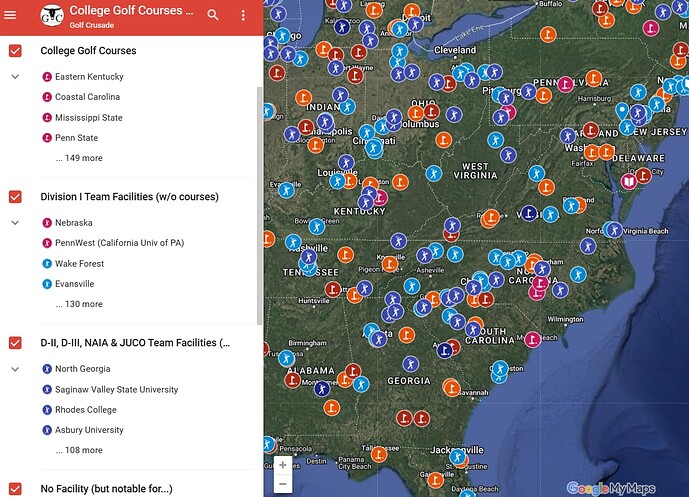Click the sidebar vertical scrollbar
This screenshot has width=689, height=497.
click(259, 206)
